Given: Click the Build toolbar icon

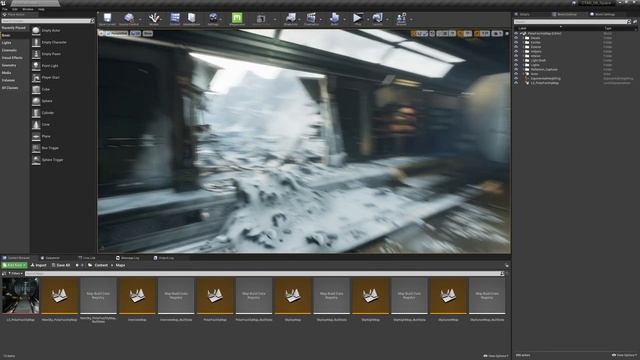Looking at the screenshot, I should (334, 18).
